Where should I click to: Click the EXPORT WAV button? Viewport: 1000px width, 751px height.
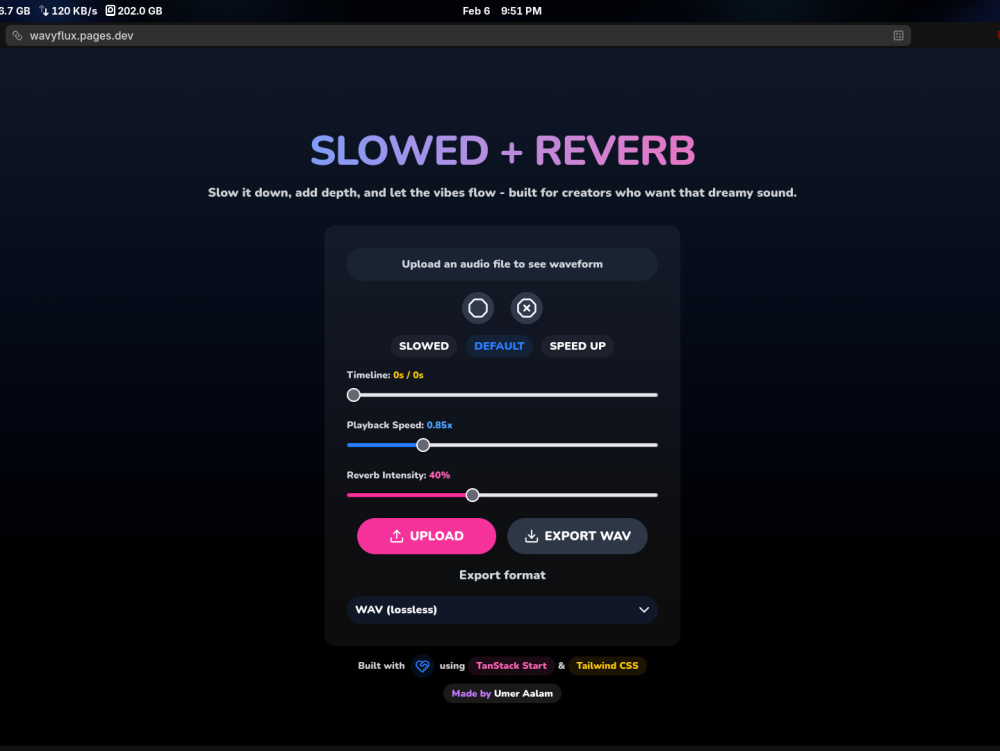point(577,536)
